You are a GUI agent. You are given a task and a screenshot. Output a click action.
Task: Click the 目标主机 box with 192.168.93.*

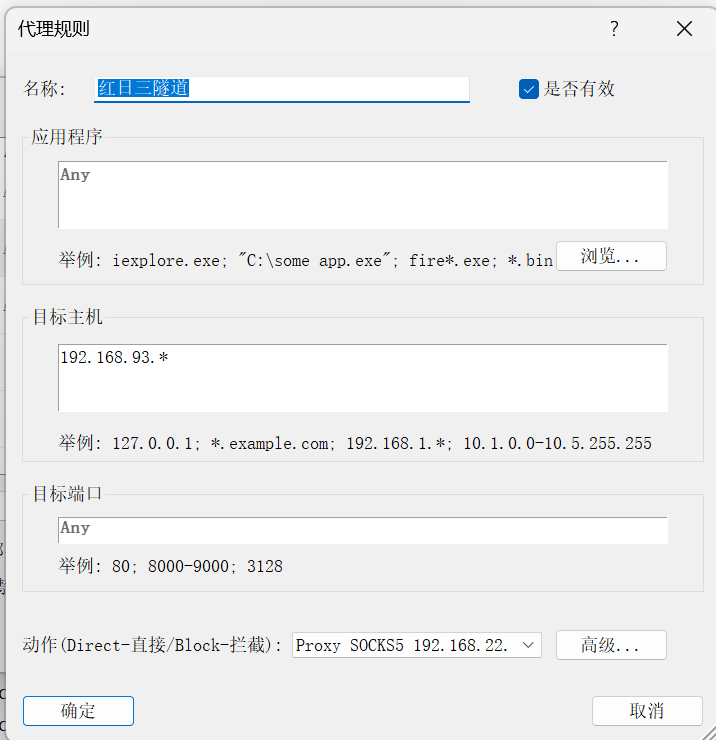(362, 378)
